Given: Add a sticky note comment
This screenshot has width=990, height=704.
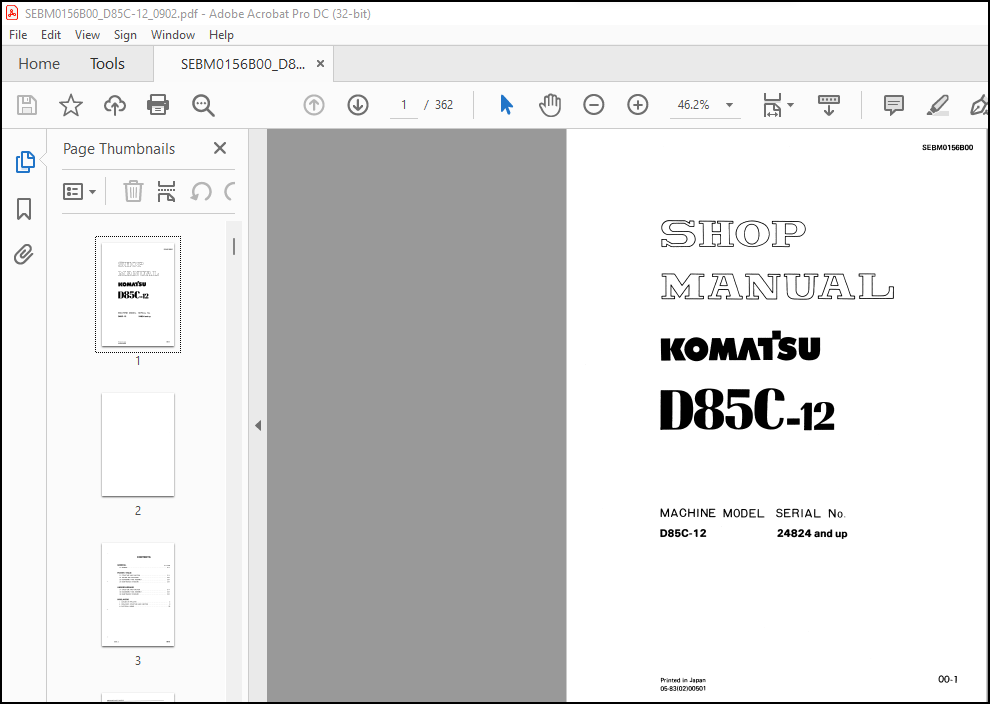Looking at the screenshot, I should click(x=893, y=105).
